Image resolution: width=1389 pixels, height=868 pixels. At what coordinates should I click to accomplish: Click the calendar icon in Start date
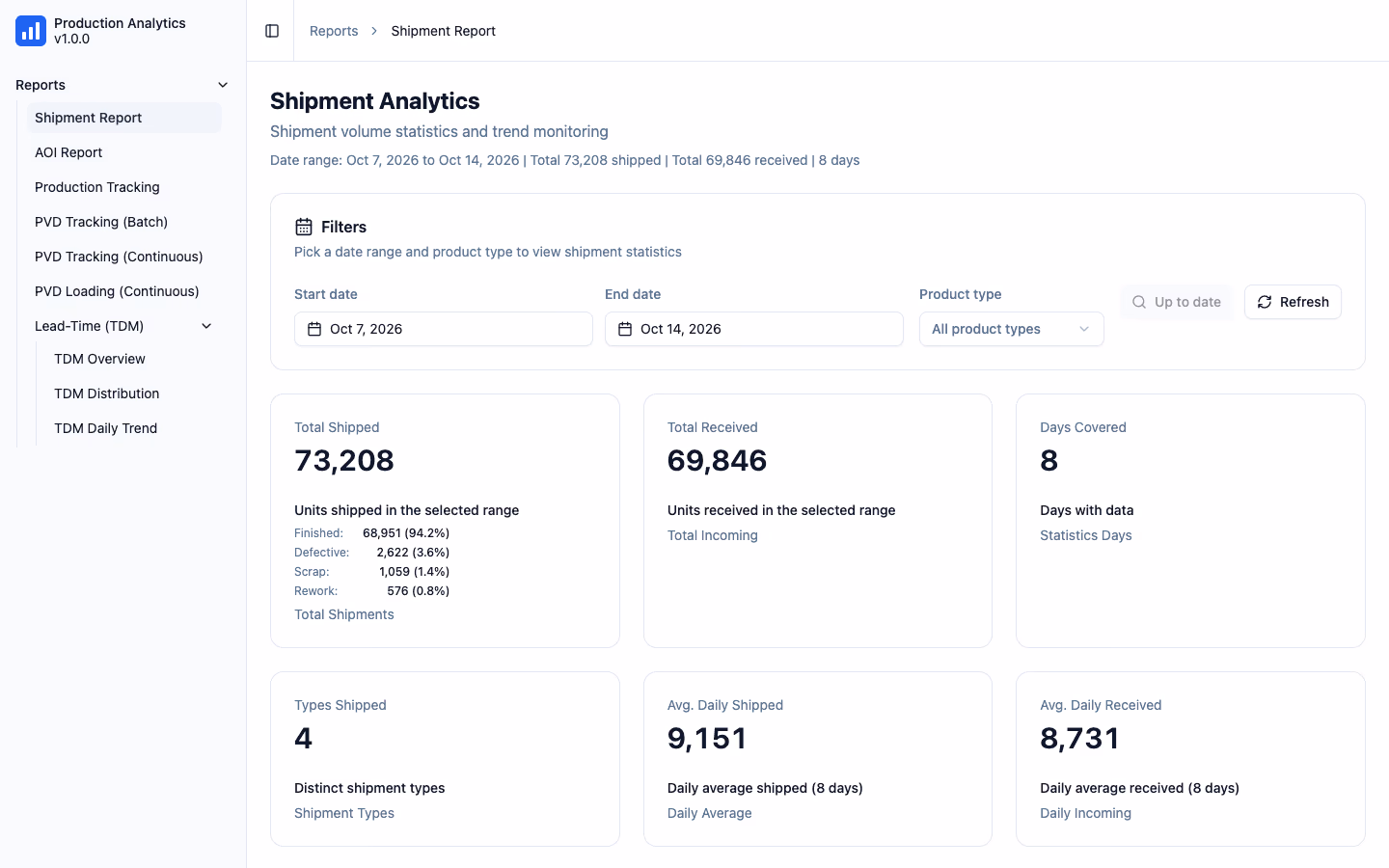click(x=314, y=329)
